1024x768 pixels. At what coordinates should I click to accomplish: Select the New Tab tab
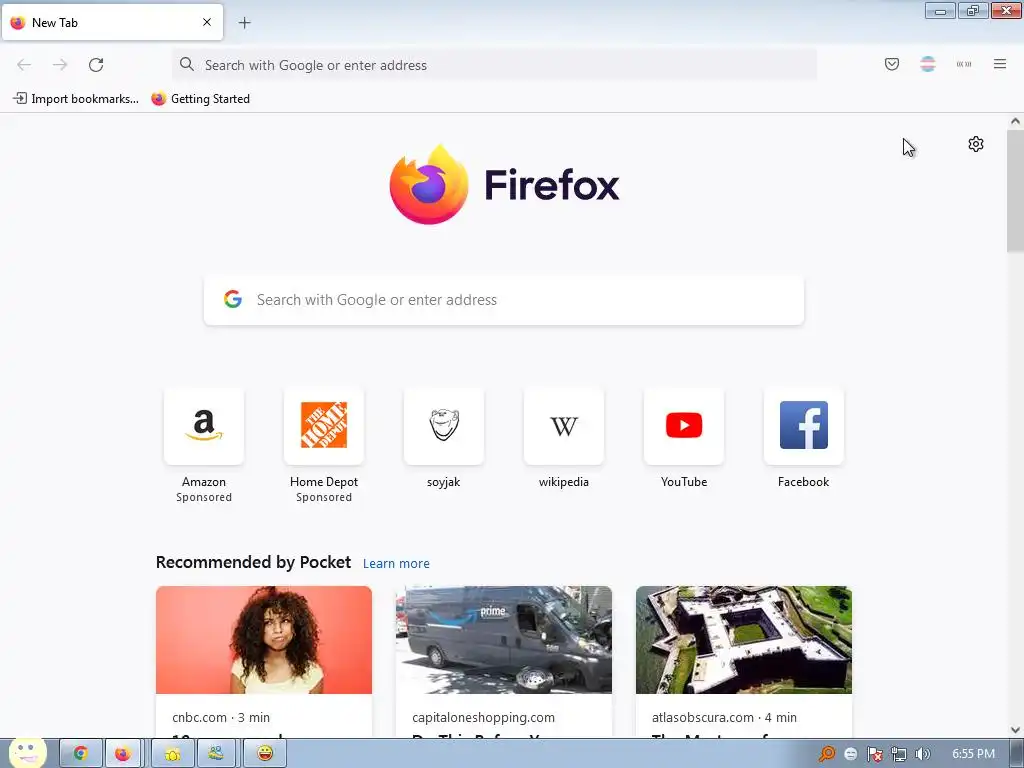coord(112,22)
